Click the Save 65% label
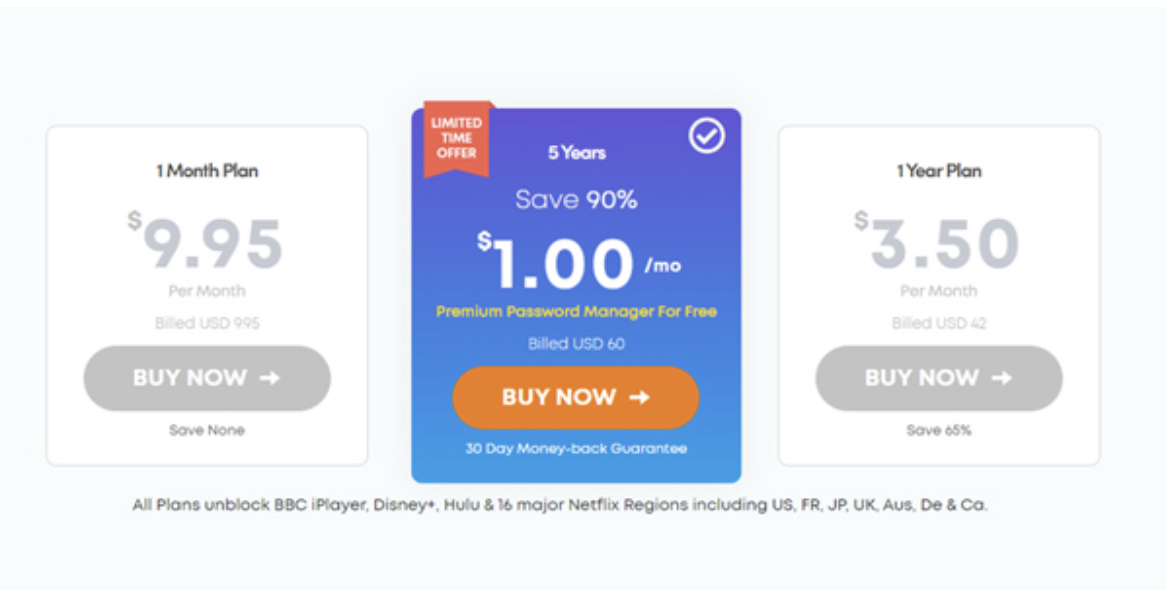Screen dimensions: 1166x590 [938, 430]
